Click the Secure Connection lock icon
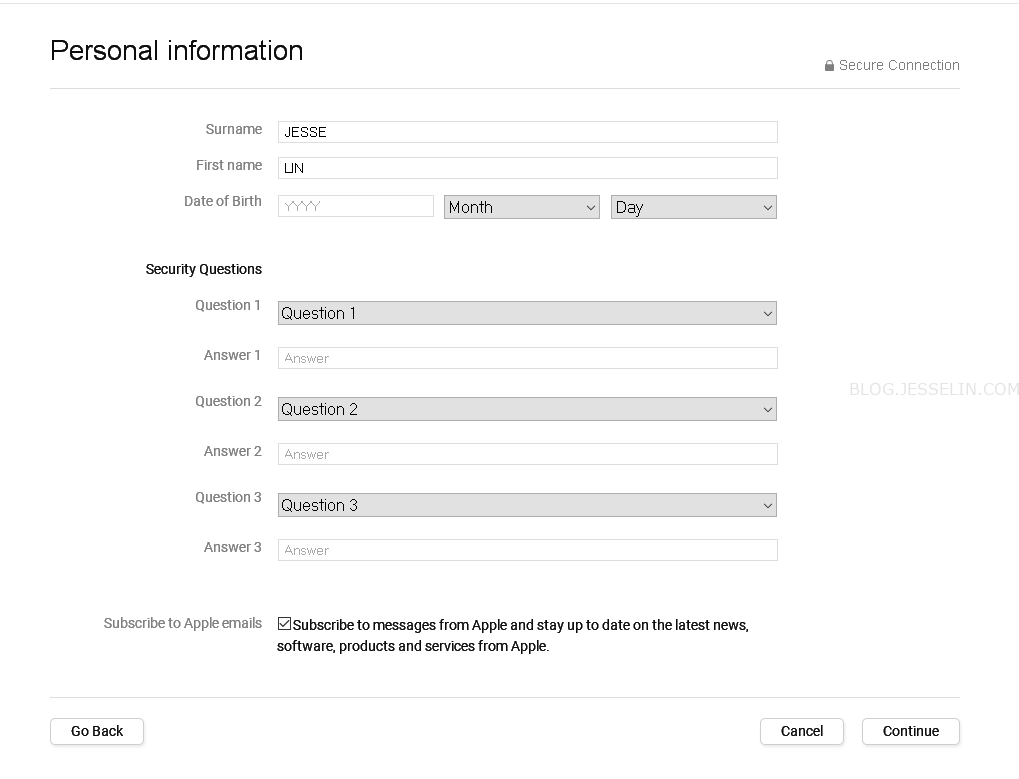 click(829, 66)
